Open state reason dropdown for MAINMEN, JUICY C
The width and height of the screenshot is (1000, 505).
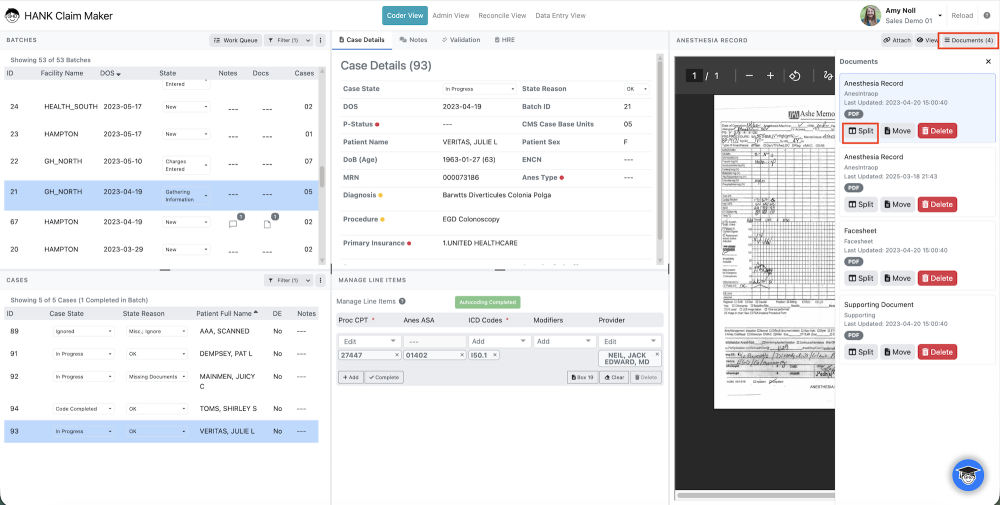pos(156,377)
